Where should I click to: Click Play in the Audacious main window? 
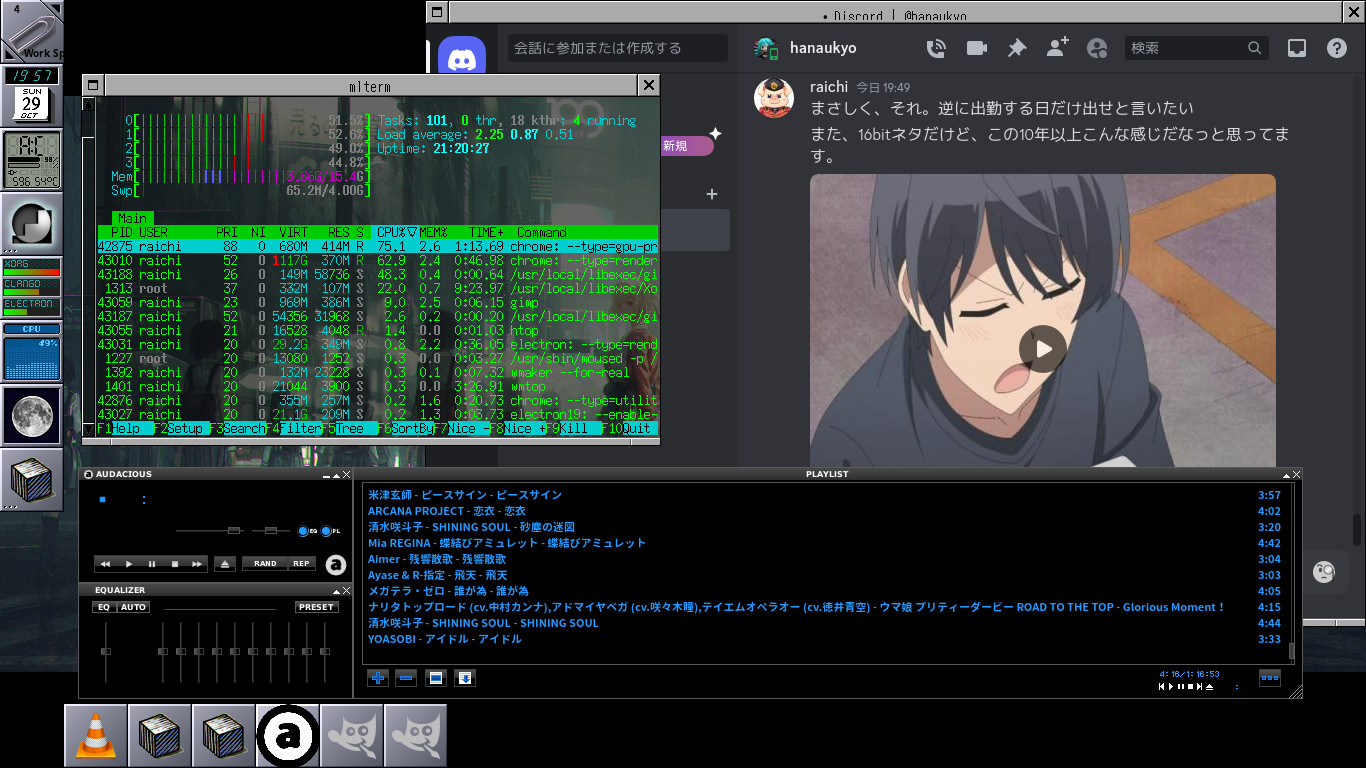coord(129,564)
